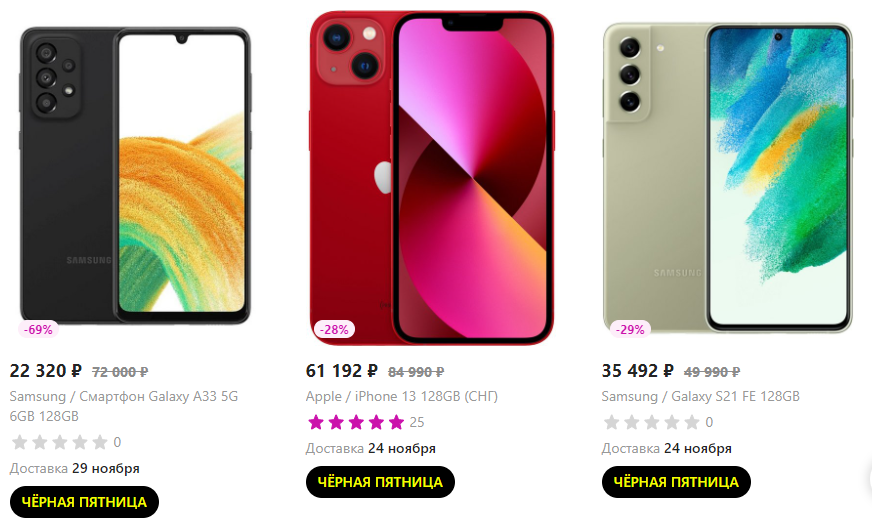
Task: Click the 22 320 ₽ price
Action: point(46,371)
